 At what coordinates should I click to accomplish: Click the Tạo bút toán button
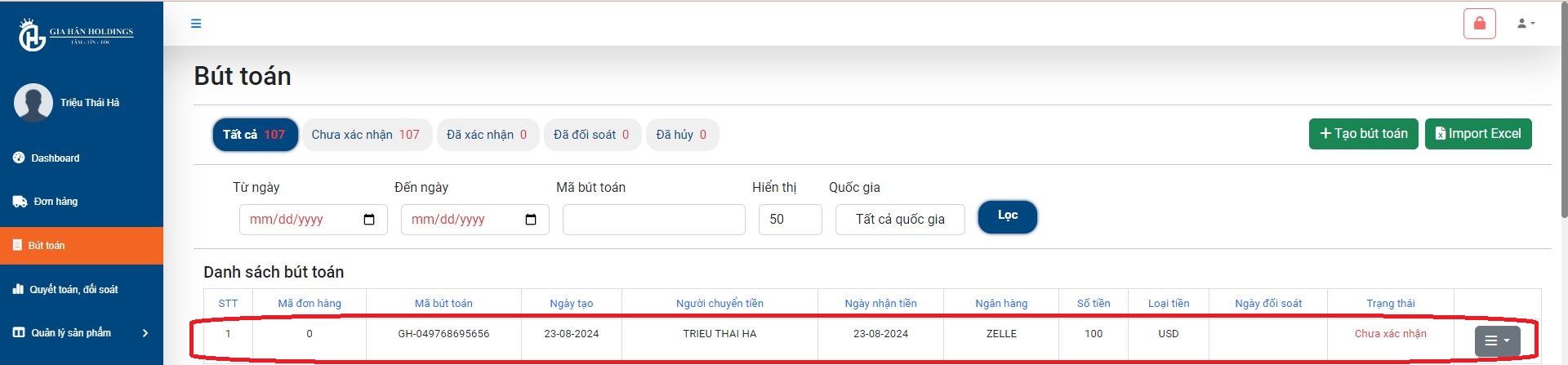[x=1363, y=134]
